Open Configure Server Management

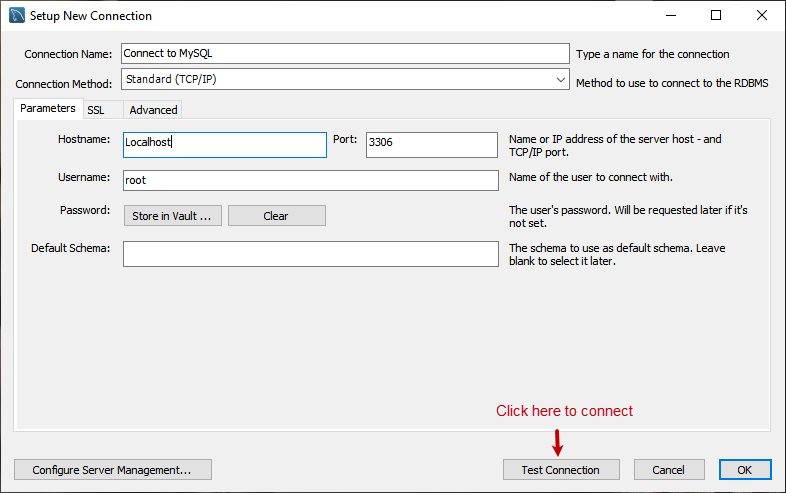[x=113, y=470]
